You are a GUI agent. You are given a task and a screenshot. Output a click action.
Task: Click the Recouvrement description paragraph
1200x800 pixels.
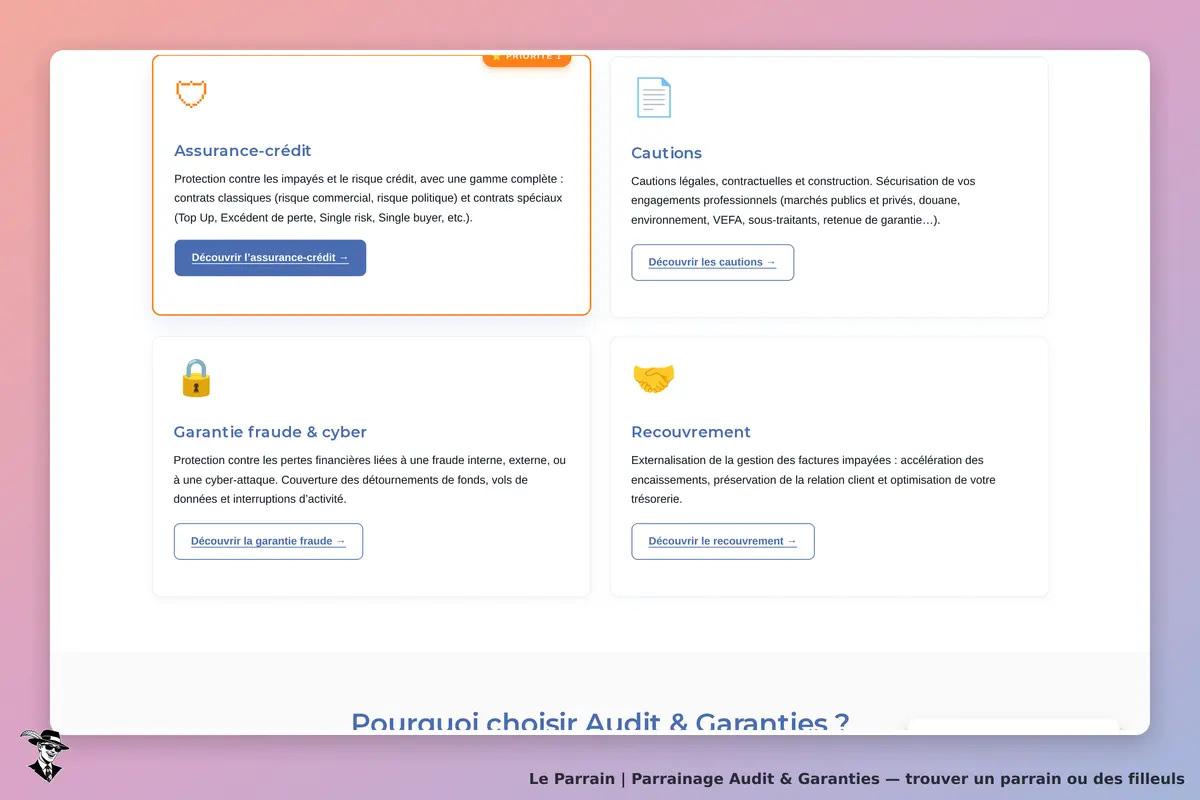815,480
